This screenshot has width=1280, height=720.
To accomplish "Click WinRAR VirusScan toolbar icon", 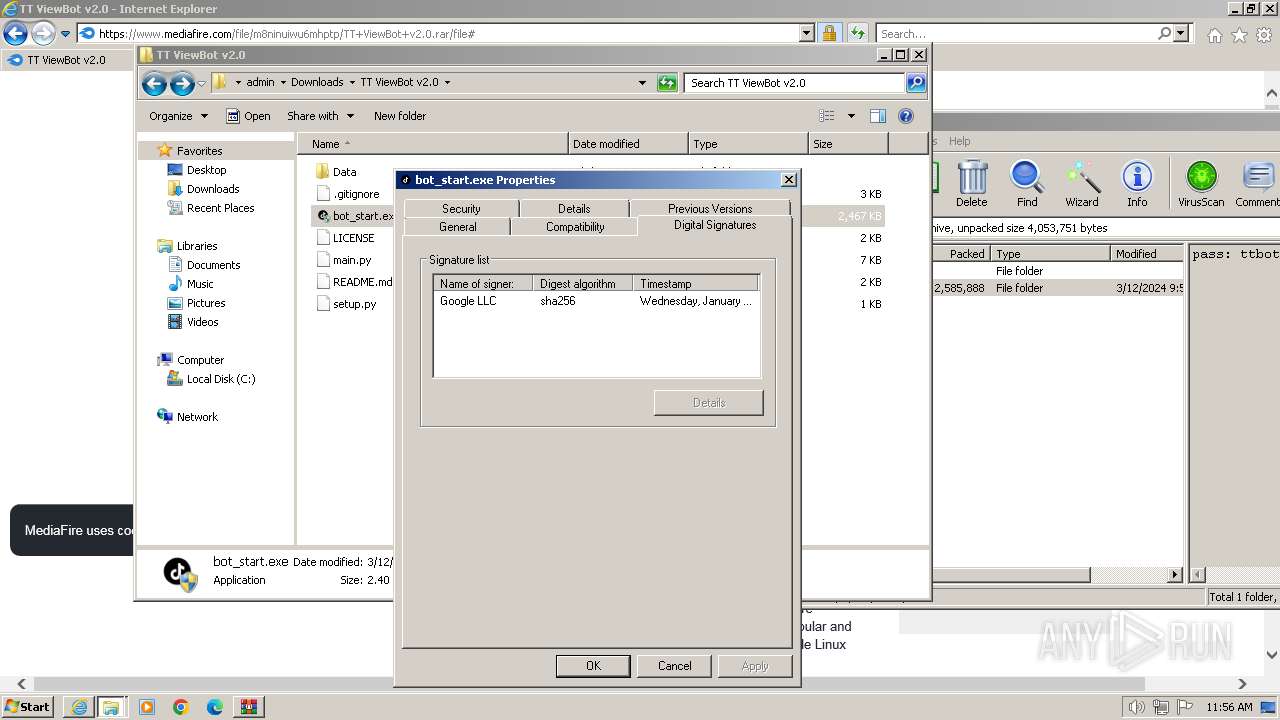I will click(x=1201, y=184).
